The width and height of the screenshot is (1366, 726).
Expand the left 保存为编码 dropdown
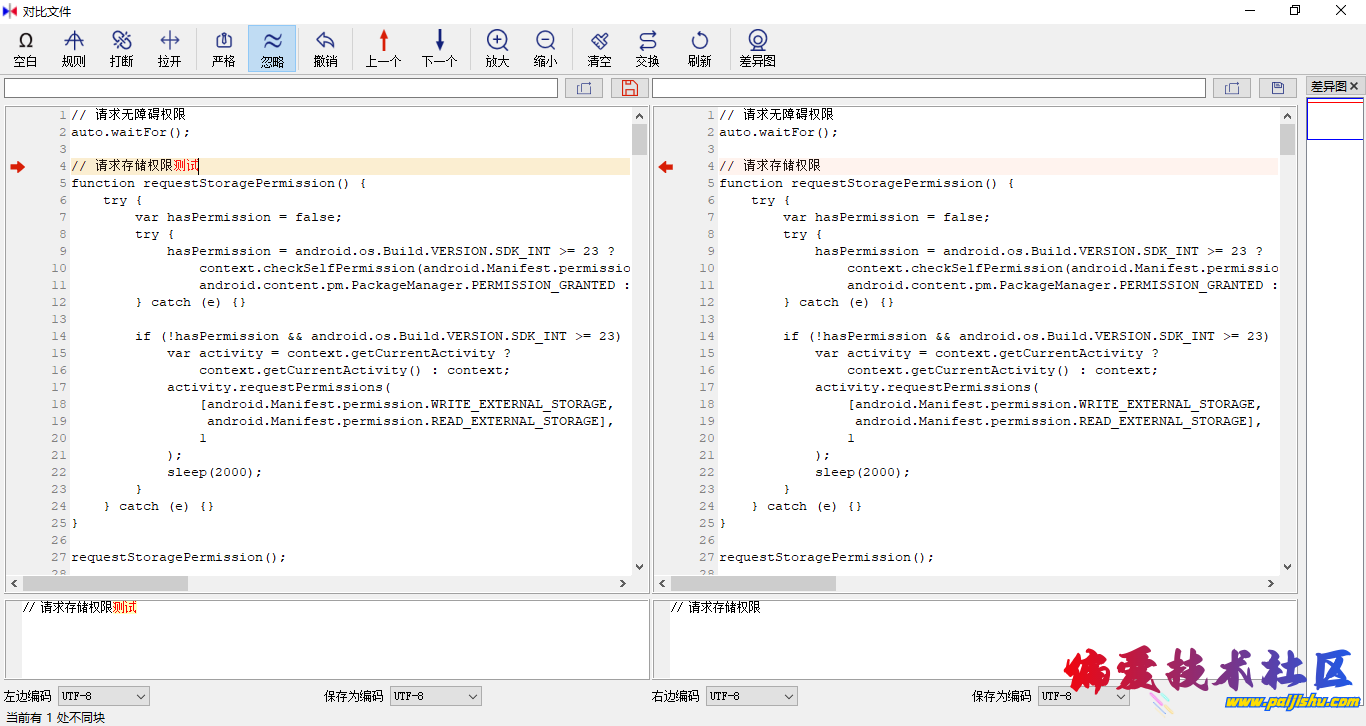(436, 696)
